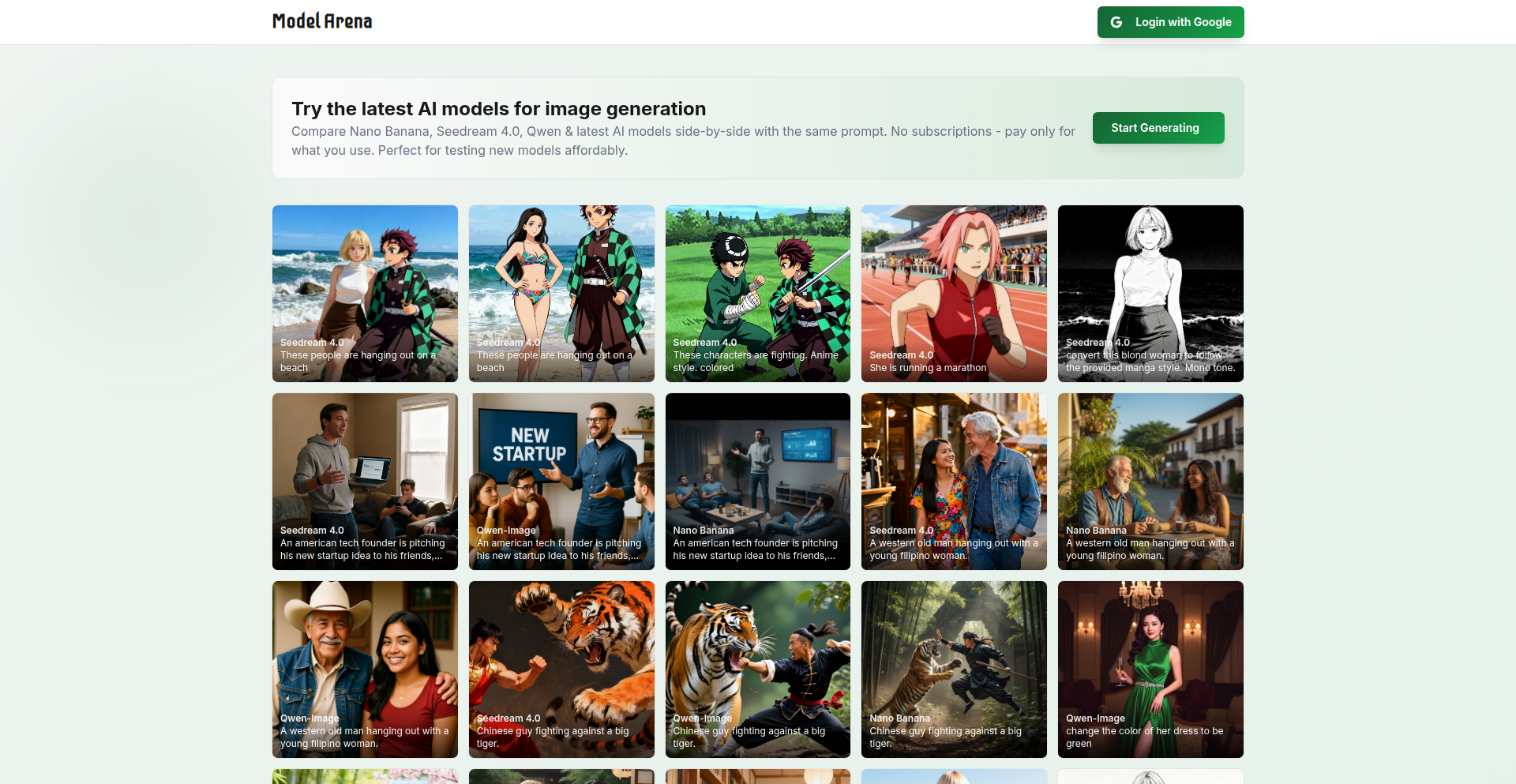Screen dimensions: 1516x784
Task: Click the Model Arena logo
Action: (x=322, y=21)
